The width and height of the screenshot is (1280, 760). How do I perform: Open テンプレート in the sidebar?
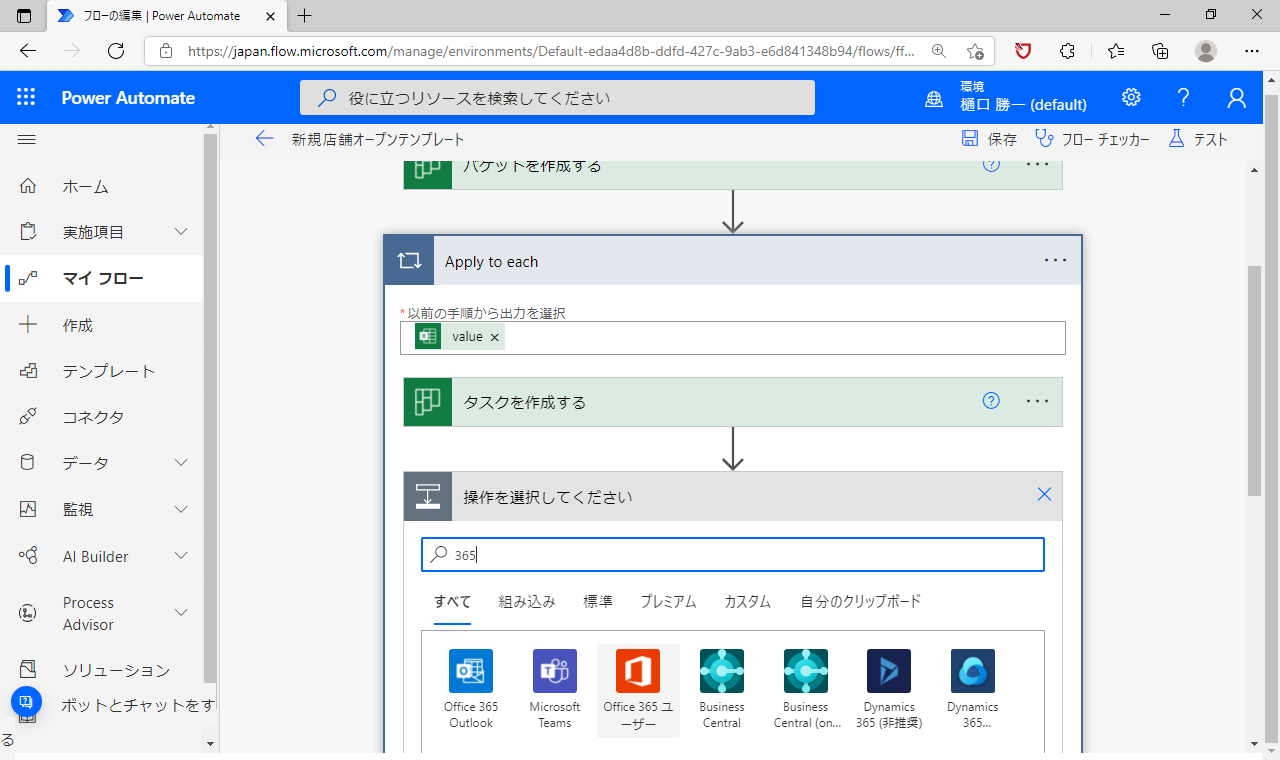pyautogui.click(x=109, y=371)
